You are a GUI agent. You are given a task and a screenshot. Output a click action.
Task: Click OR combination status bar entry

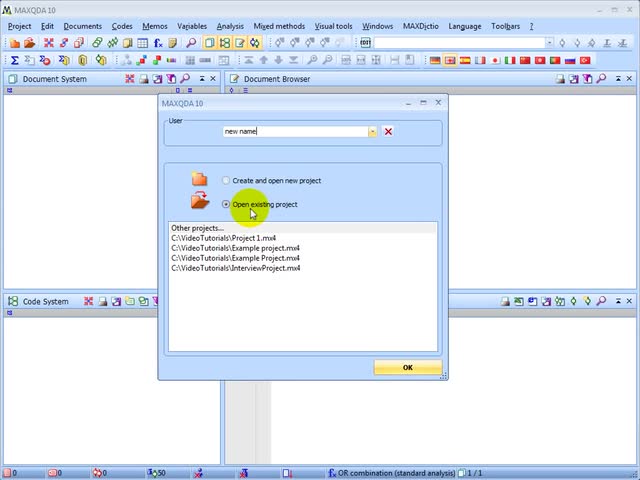pos(392,473)
